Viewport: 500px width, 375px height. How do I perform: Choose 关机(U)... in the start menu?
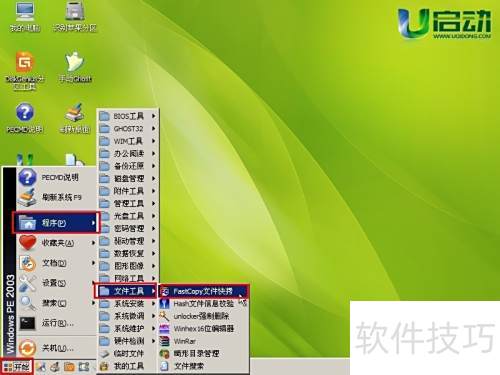[x=57, y=348]
